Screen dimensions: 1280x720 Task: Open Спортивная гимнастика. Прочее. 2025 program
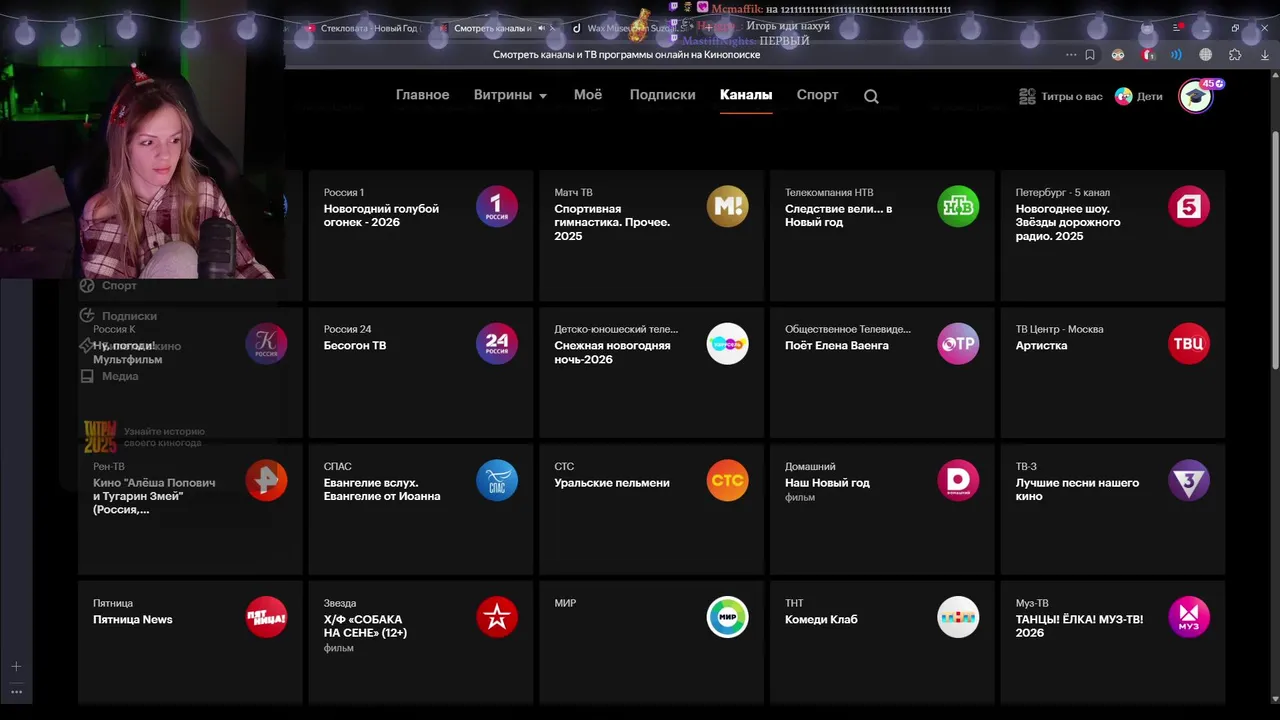[612, 222]
